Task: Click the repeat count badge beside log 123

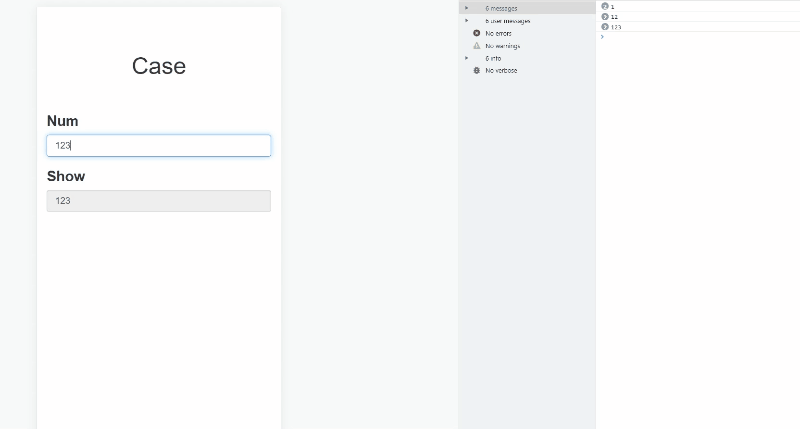Action: coord(605,27)
